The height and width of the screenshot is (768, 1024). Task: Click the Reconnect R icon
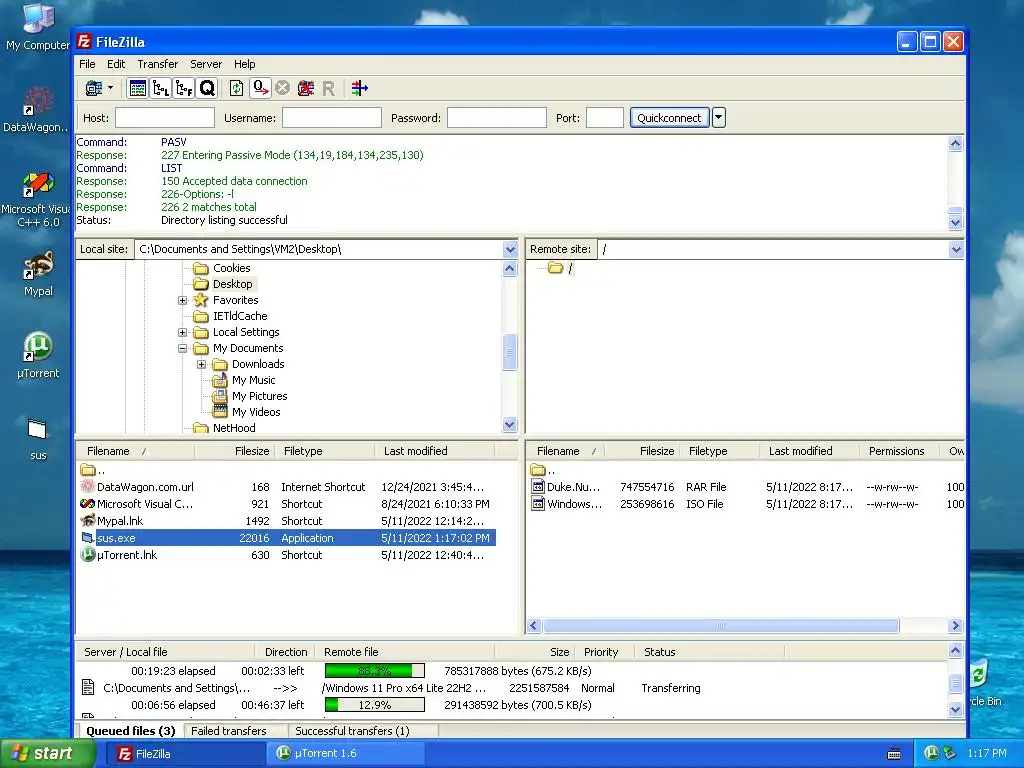coord(328,88)
